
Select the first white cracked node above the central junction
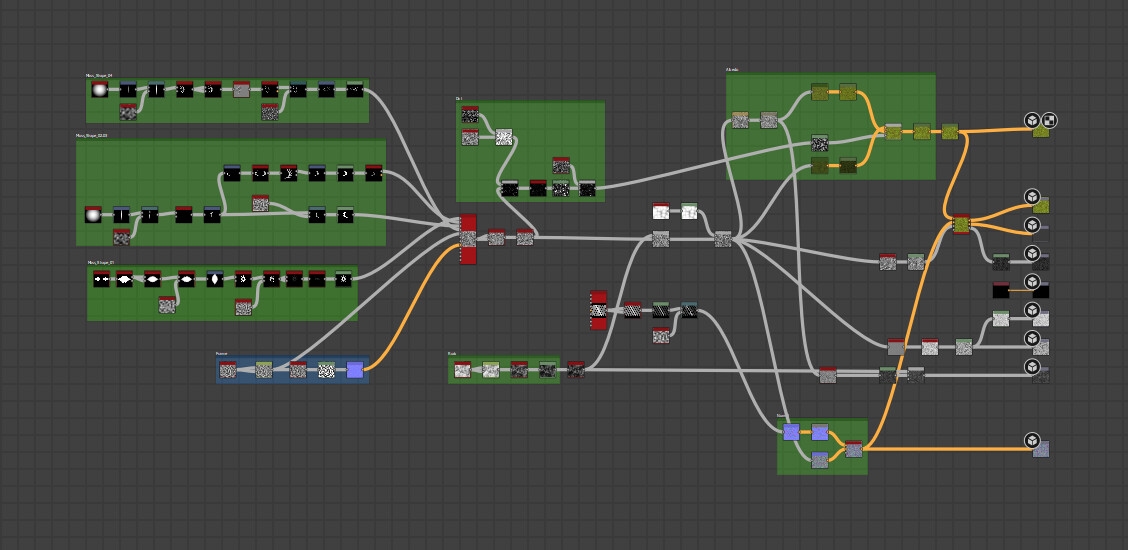(x=661, y=211)
